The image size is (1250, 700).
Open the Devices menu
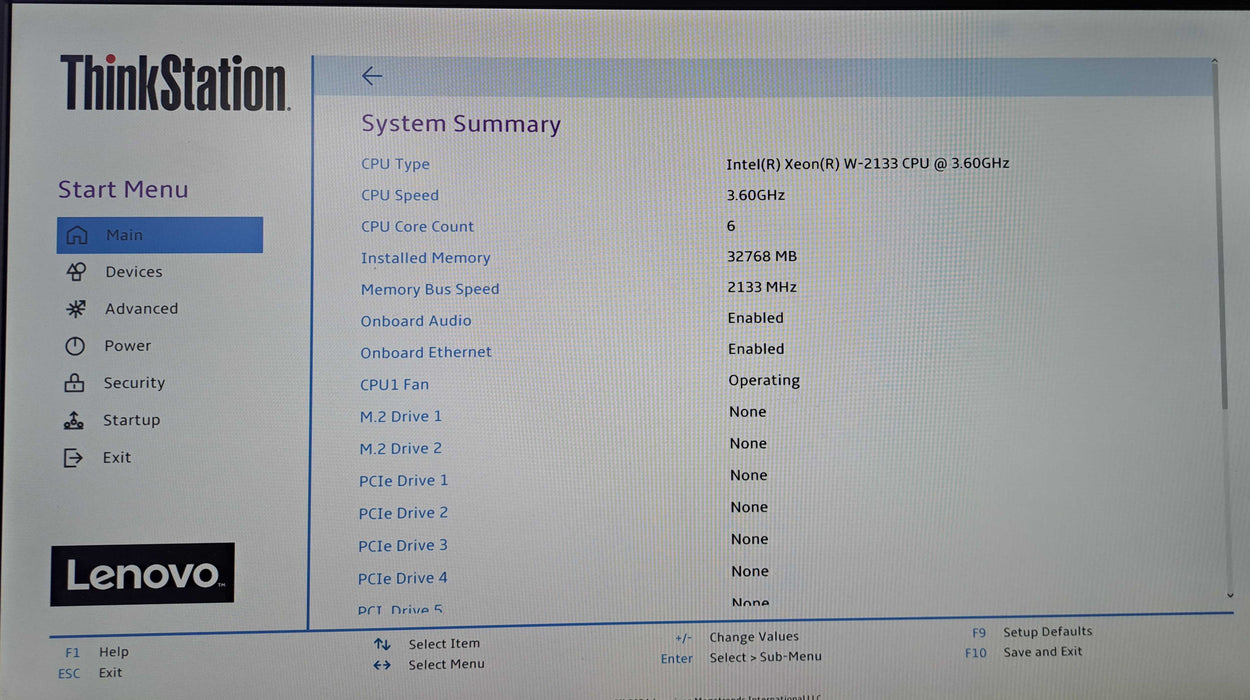[134, 272]
